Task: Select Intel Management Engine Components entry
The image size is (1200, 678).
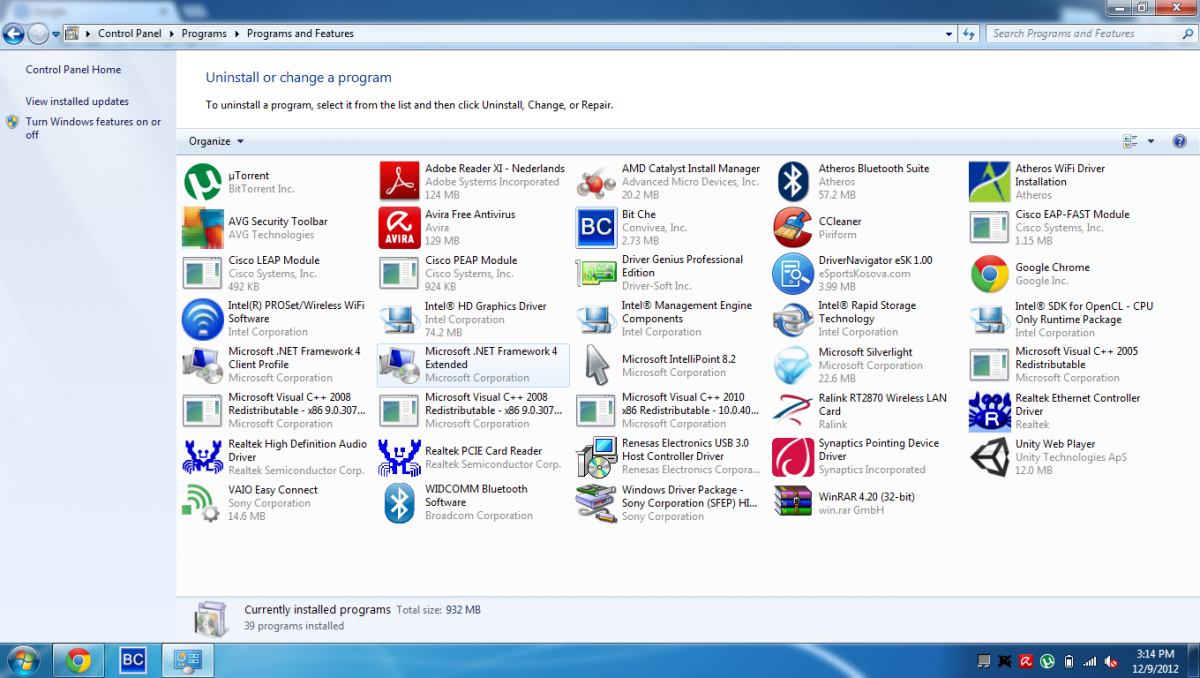Action: tap(670, 319)
